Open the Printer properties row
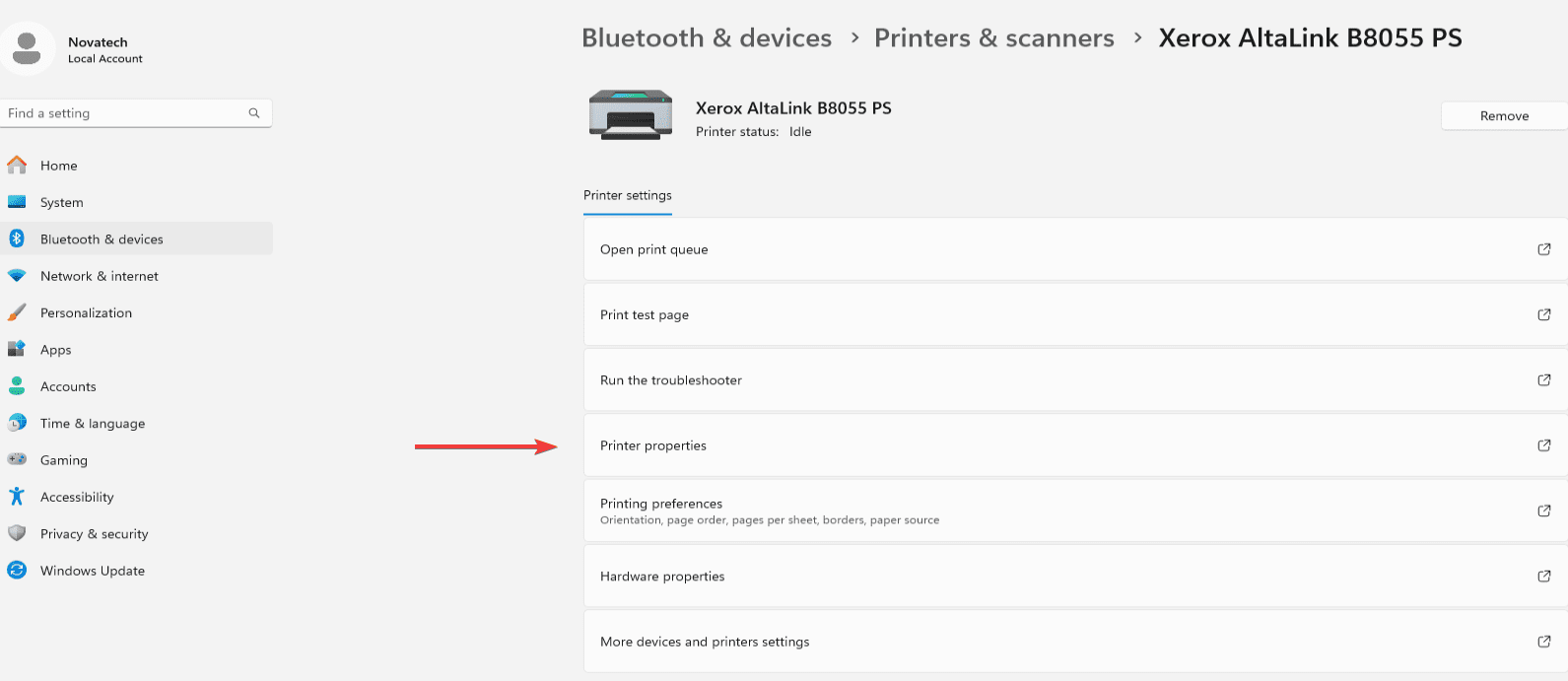The image size is (1568, 681). pos(1075,445)
